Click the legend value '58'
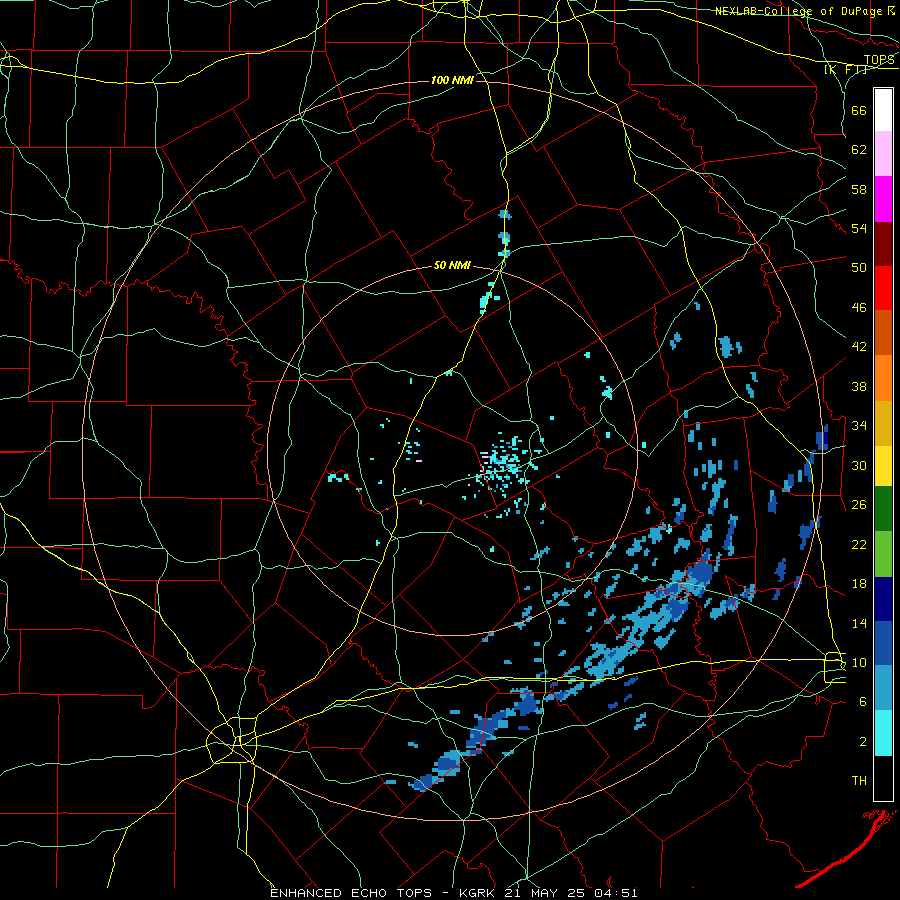 point(859,189)
